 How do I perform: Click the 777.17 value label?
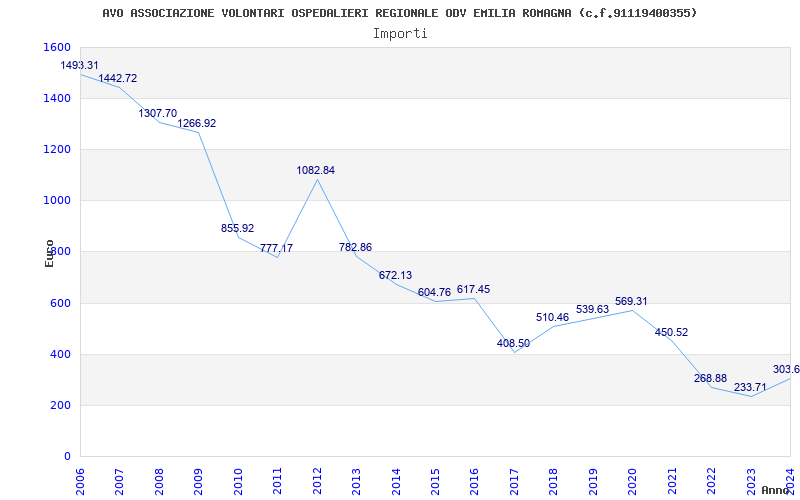277,248
